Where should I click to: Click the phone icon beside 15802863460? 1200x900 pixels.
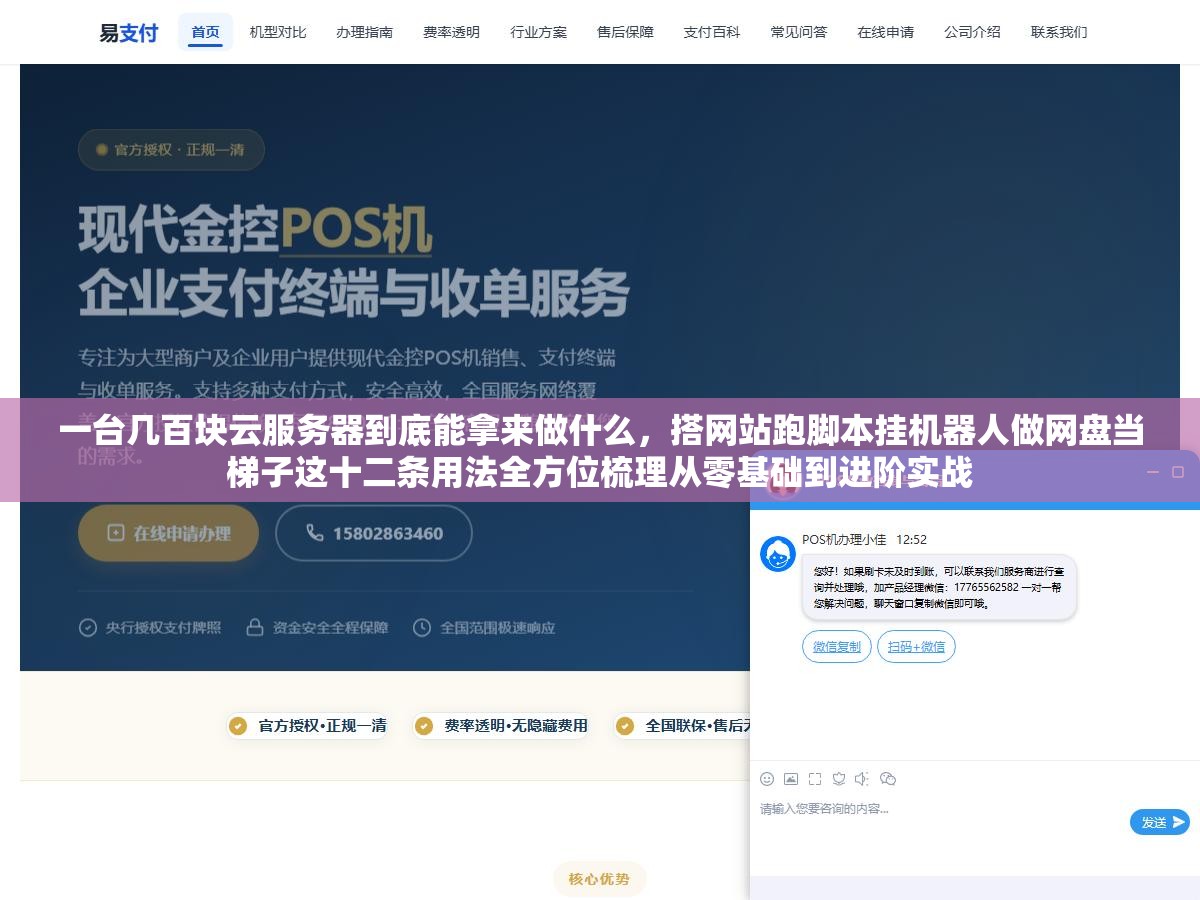point(314,533)
